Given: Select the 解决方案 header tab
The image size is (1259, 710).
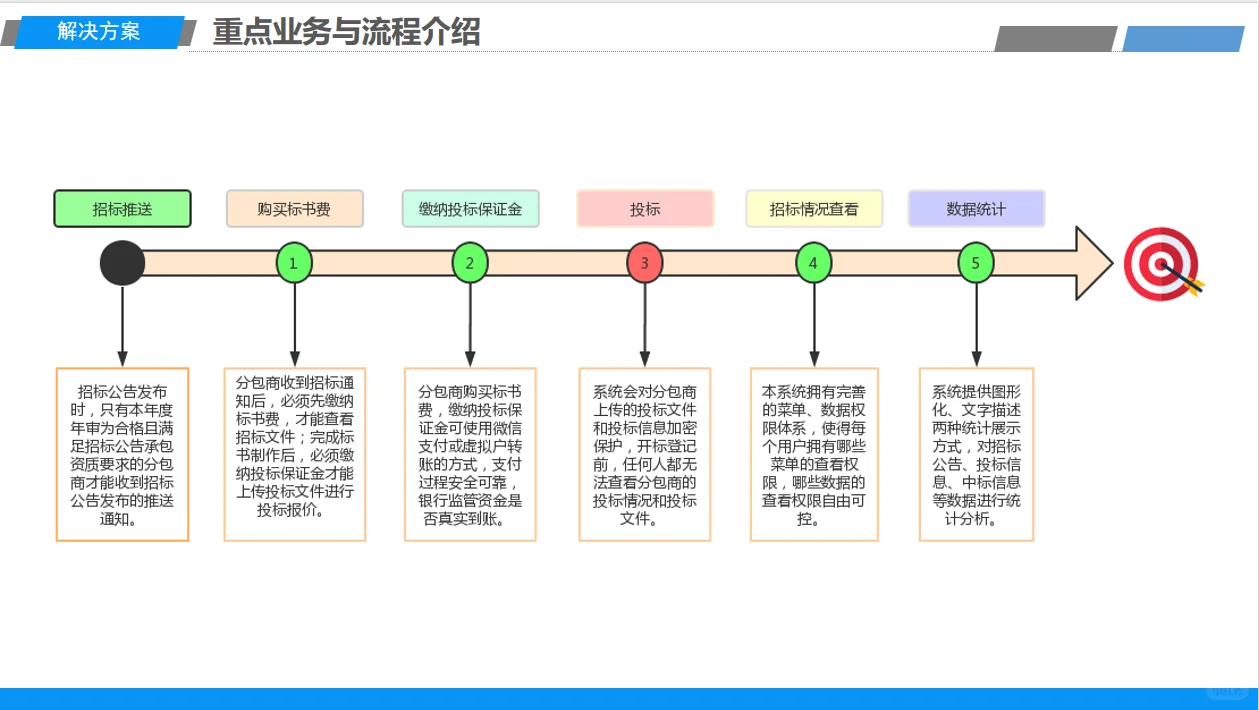Looking at the screenshot, I should [x=97, y=32].
